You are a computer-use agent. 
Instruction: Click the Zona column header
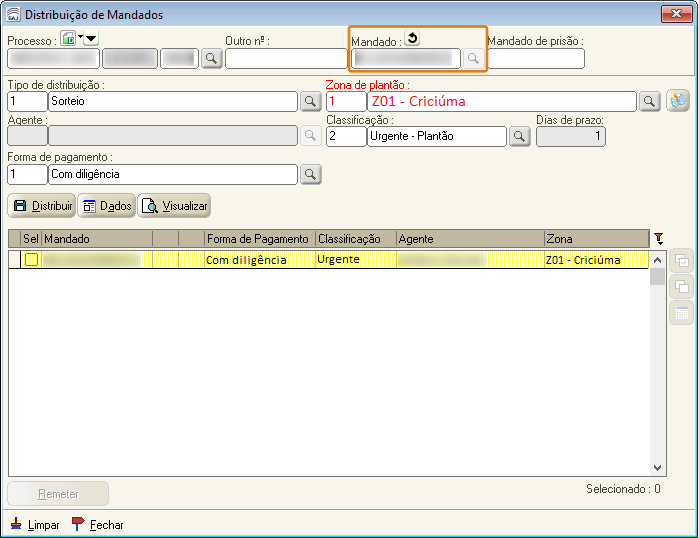(596, 239)
